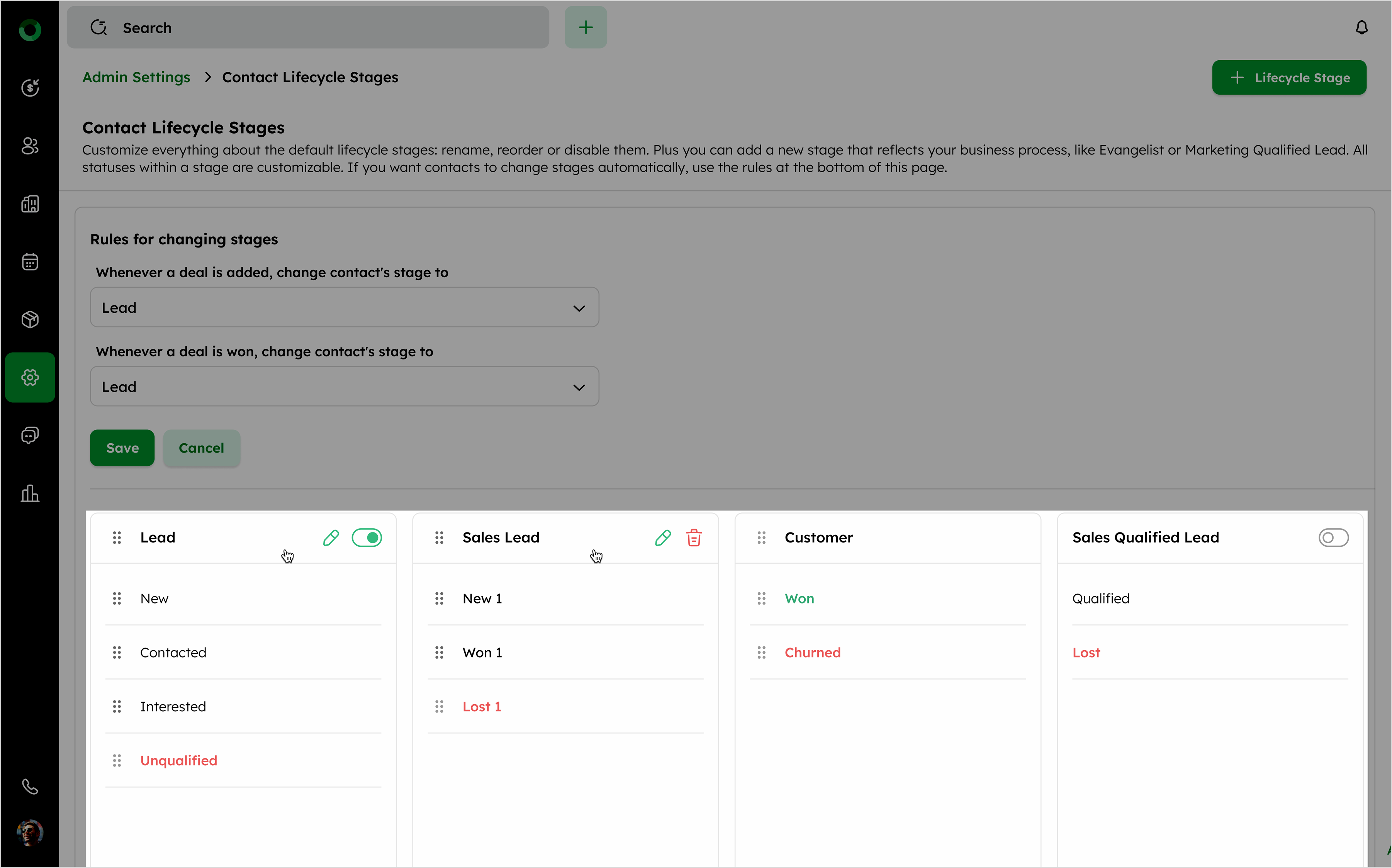
Task: Open the calendar icon in sidebar
Action: (x=30, y=262)
